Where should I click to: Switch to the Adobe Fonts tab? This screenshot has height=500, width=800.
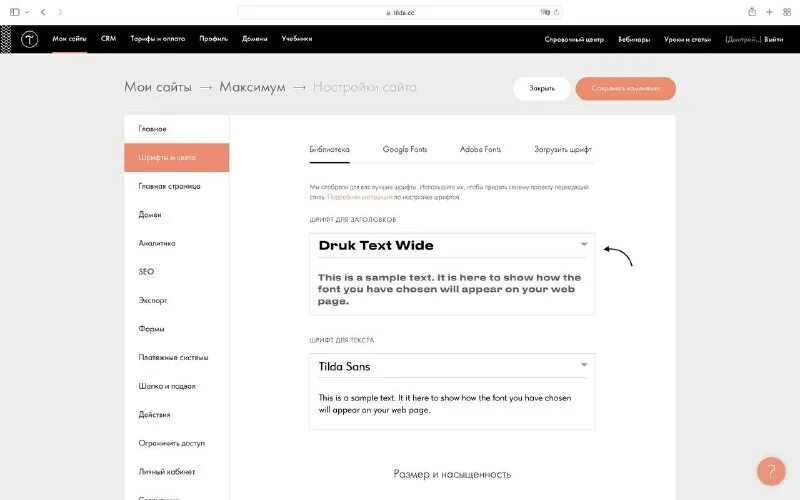(x=480, y=149)
